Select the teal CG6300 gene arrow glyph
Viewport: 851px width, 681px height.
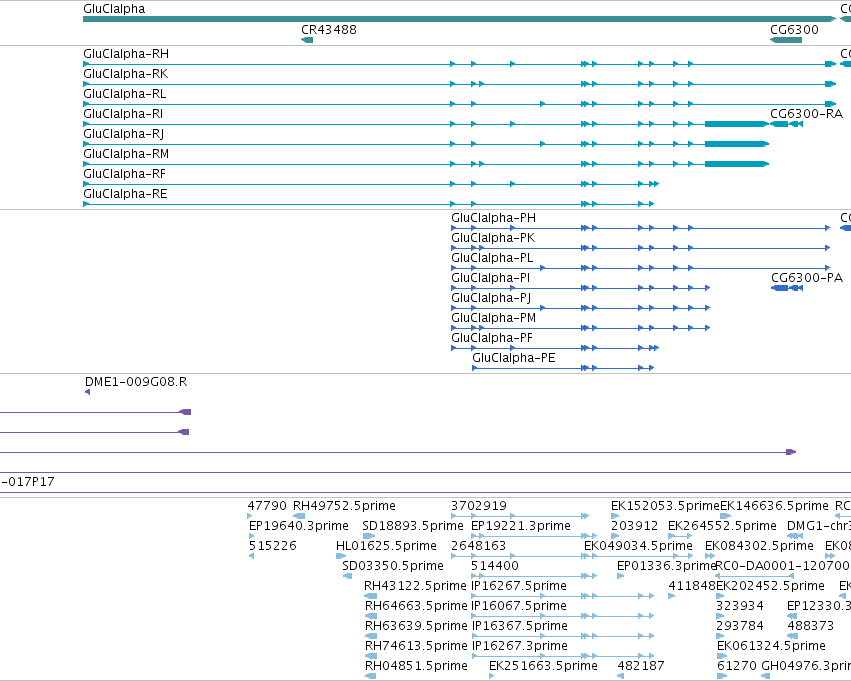[786, 40]
